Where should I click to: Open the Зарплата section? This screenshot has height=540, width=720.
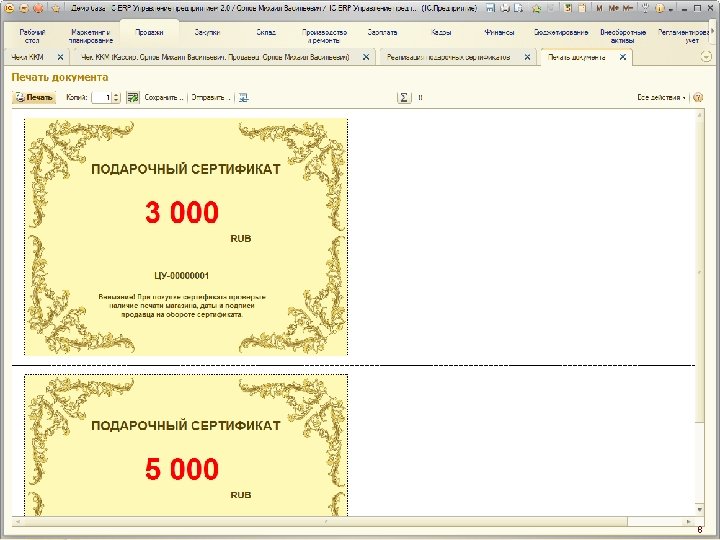tap(382, 33)
